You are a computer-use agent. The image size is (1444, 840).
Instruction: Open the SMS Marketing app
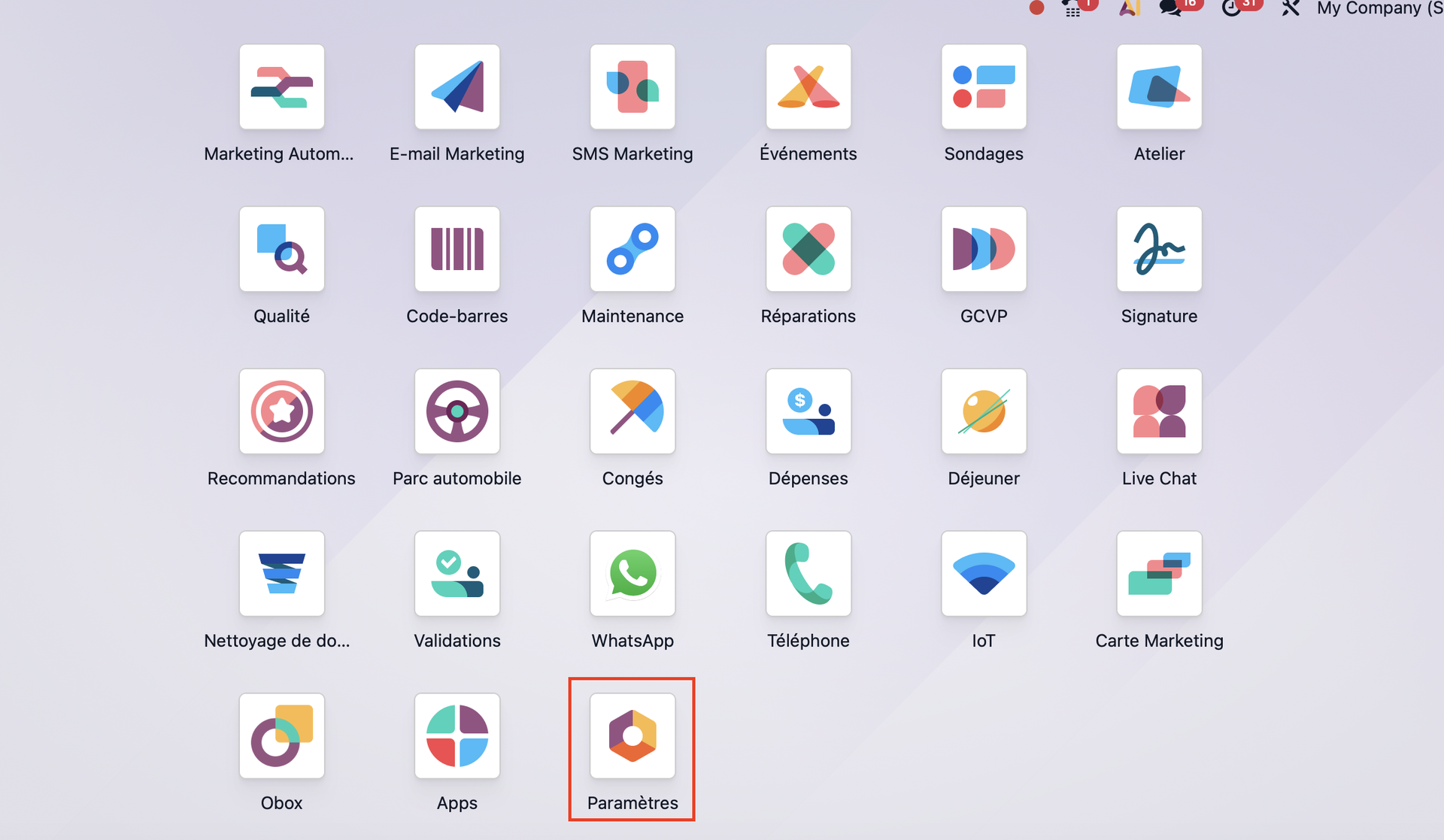pyautogui.click(x=633, y=86)
